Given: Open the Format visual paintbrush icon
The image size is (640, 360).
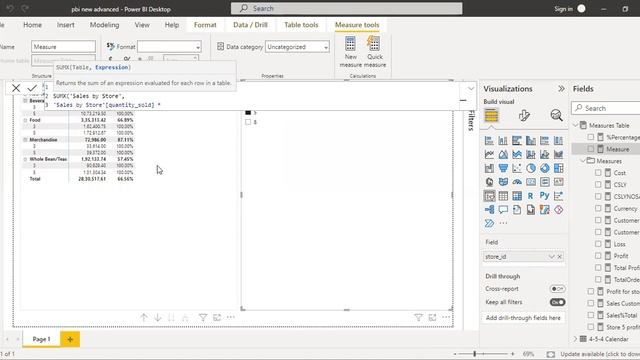Looking at the screenshot, I should [524, 116].
